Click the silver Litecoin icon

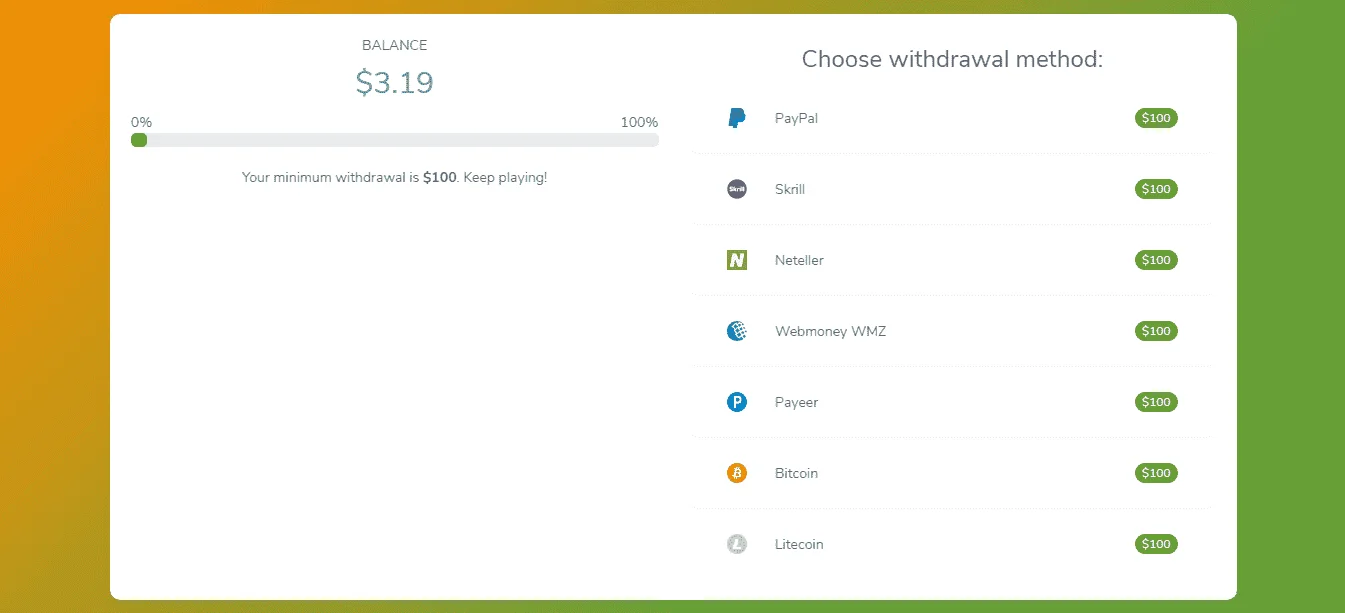pos(737,544)
